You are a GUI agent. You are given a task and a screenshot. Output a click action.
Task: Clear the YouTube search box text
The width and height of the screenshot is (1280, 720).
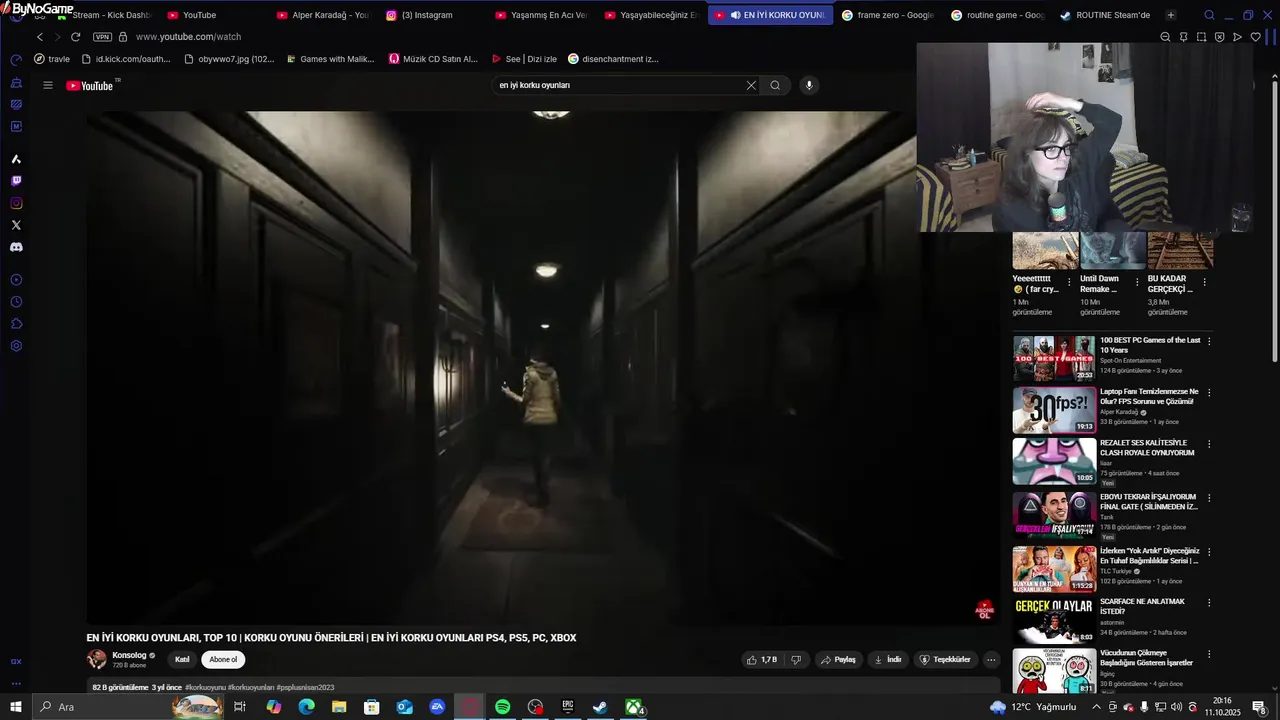click(751, 85)
